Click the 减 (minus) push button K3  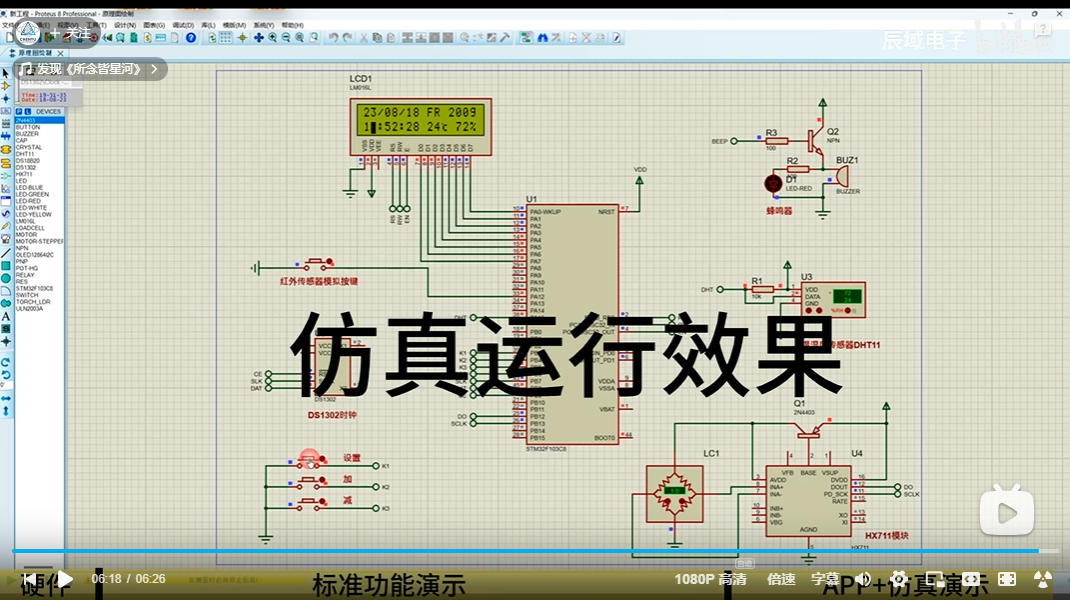(312, 504)
